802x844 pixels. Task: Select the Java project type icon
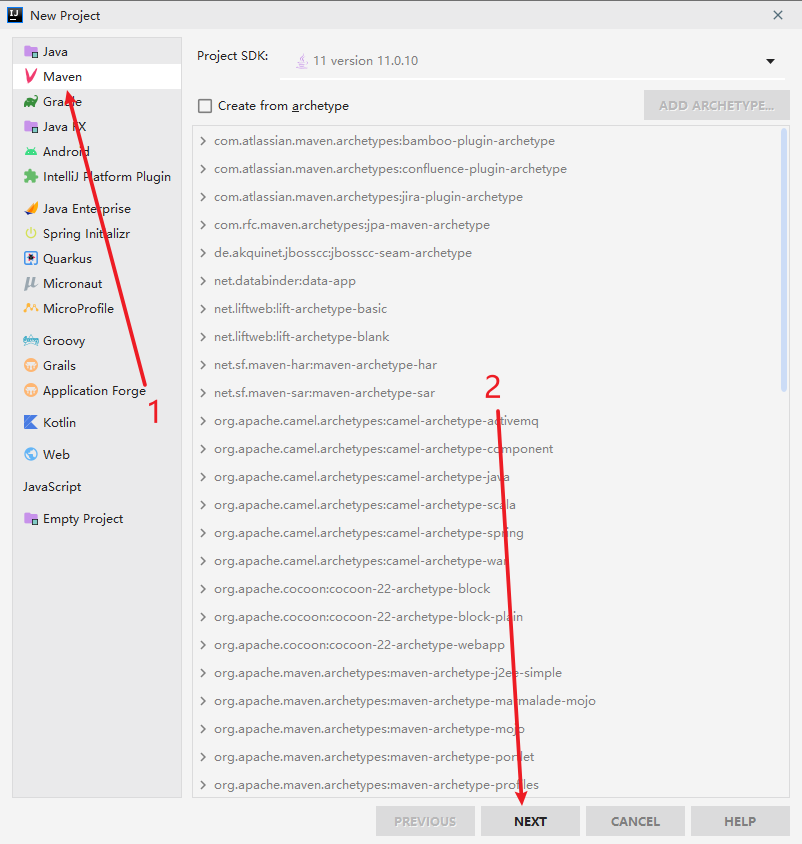pos(31,52)
